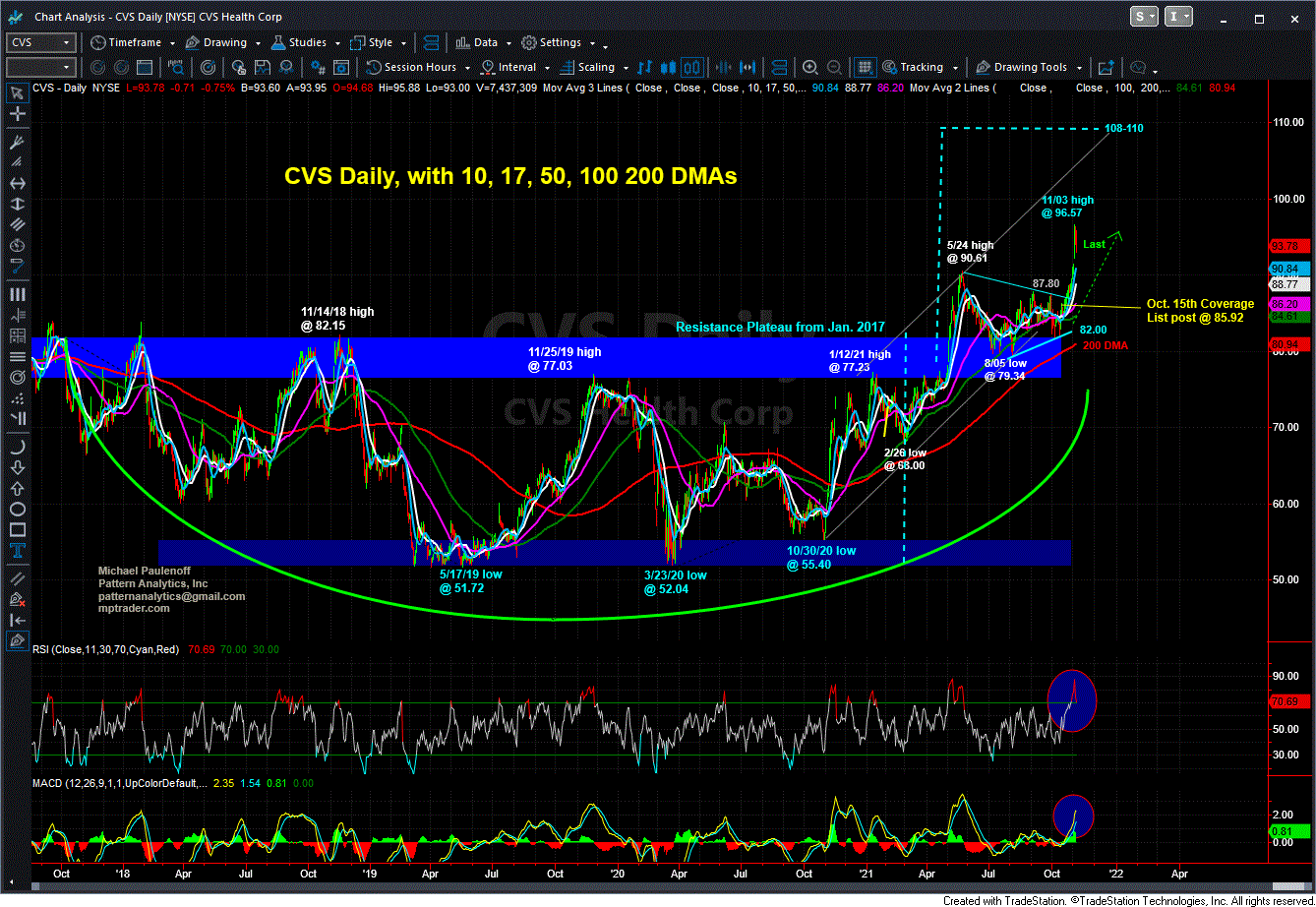
Task: Open the Settings menu
Action: click(561, 42)
